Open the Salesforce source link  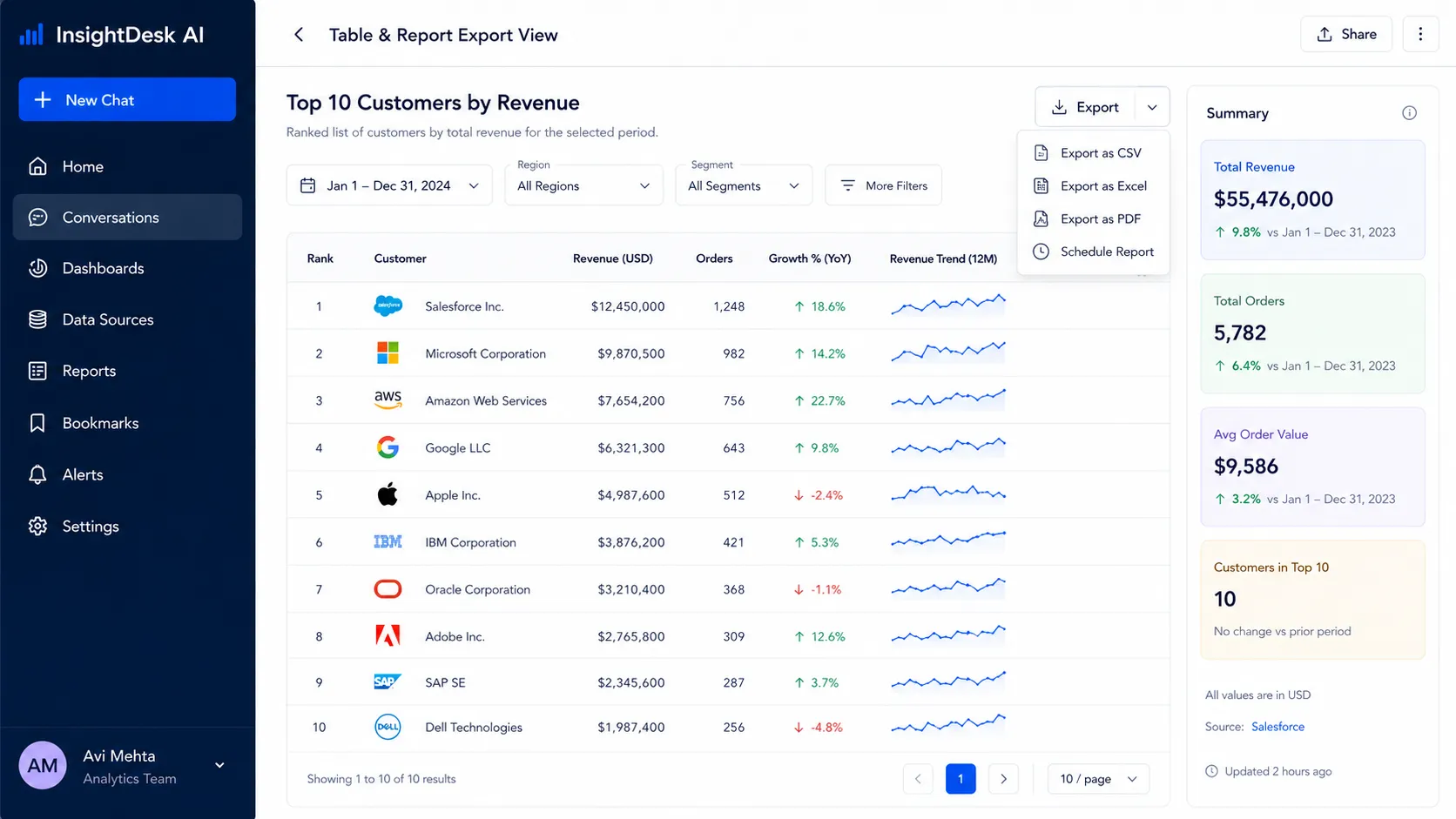coord(1277,727)
